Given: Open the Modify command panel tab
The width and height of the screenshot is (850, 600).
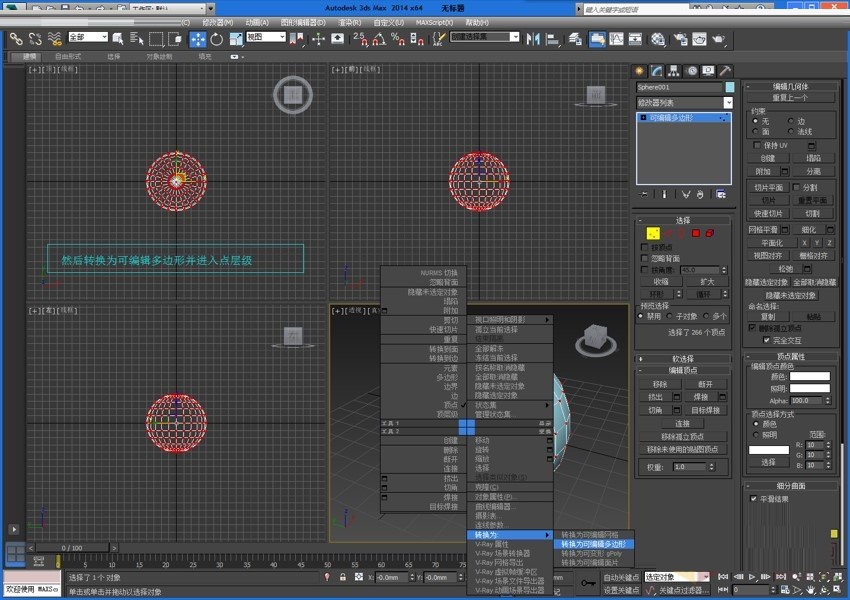Looking at the screenshot, I should pos(656,71).
